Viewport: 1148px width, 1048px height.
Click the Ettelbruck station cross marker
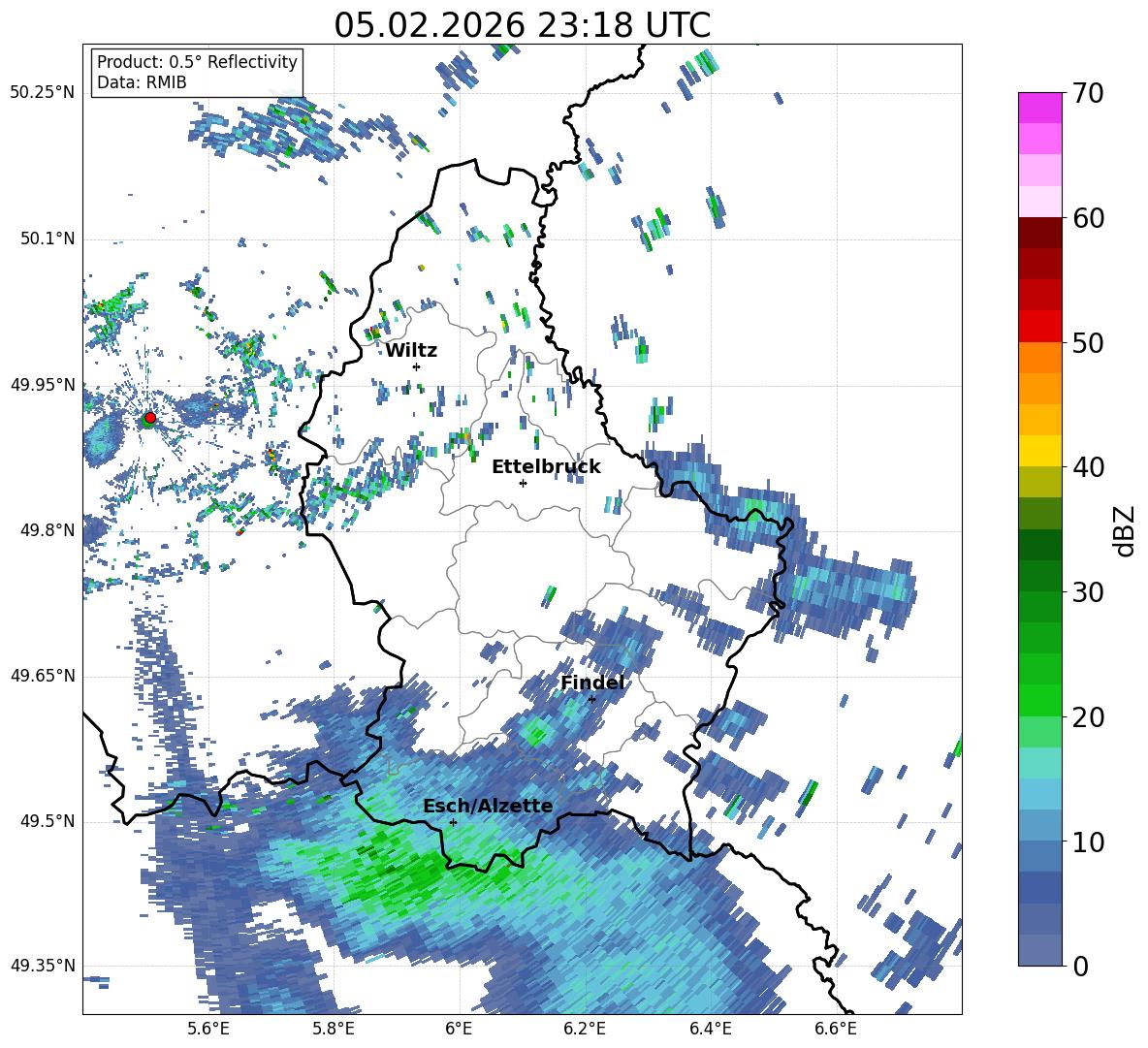point(523,483)
